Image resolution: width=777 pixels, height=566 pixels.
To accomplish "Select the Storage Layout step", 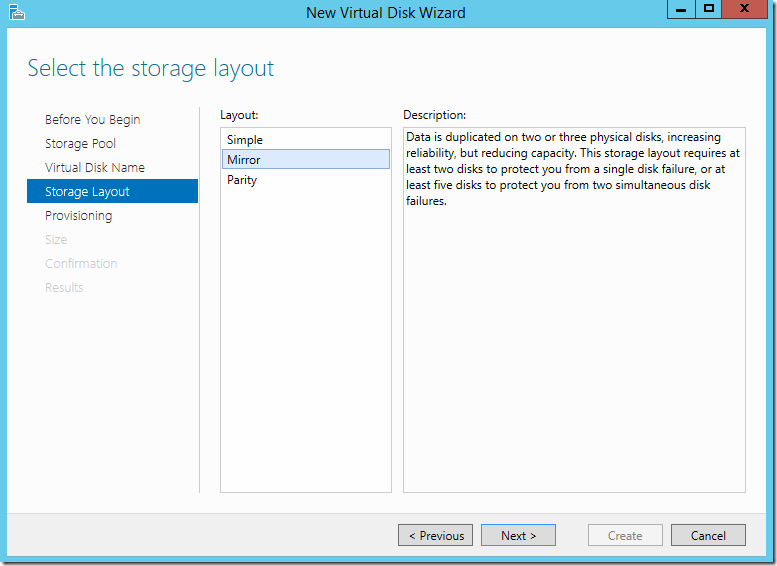I will click(x=87, y=192).
